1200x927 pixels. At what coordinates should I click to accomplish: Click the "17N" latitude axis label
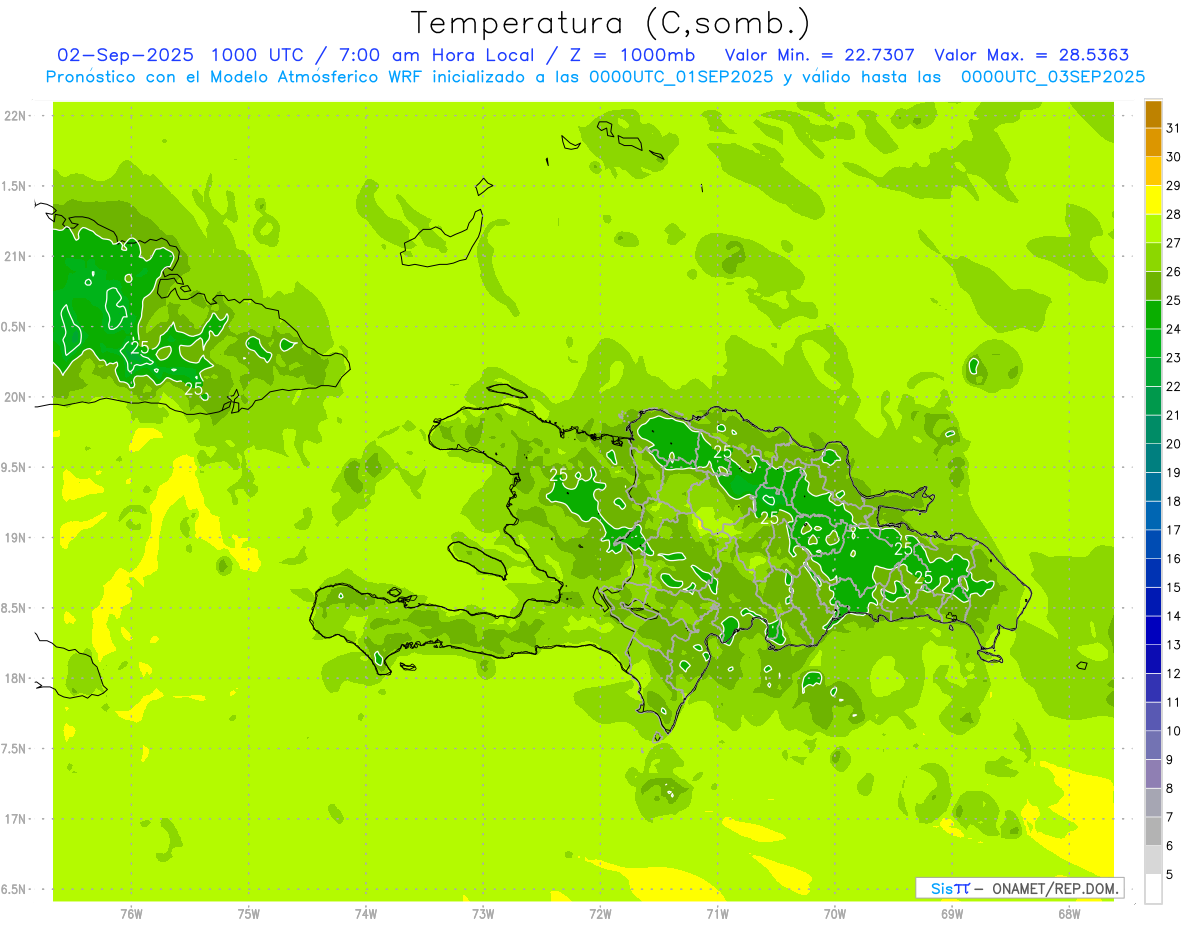click(15, 820)
